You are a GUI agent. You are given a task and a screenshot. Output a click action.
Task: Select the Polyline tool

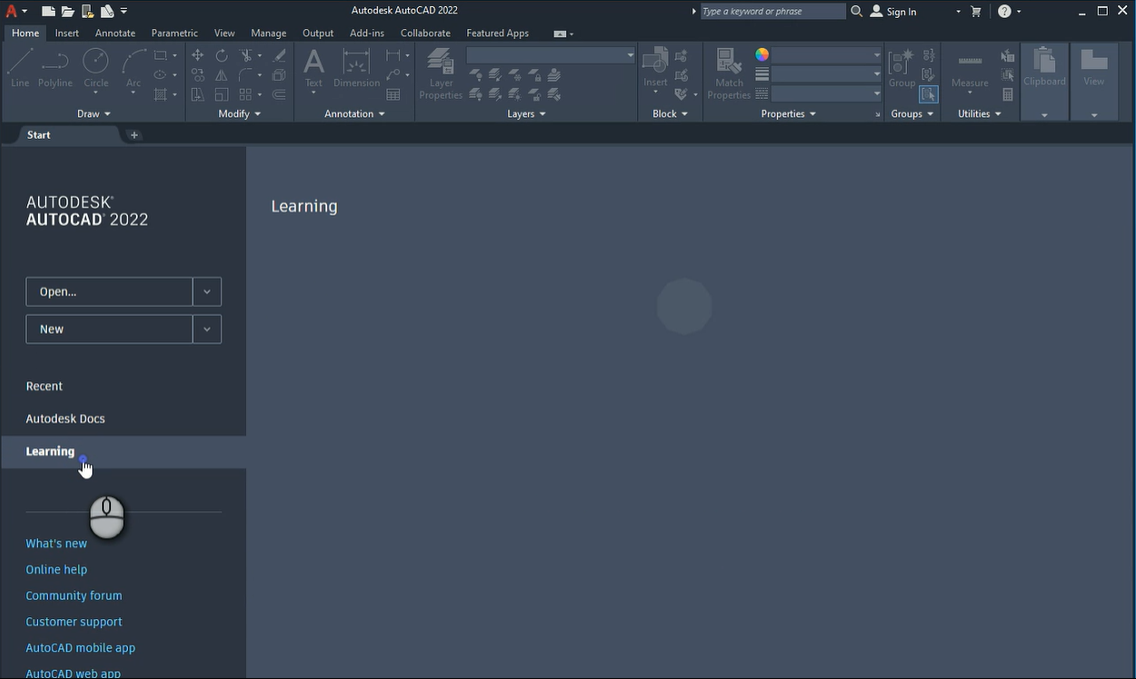(x=55, y=68)
